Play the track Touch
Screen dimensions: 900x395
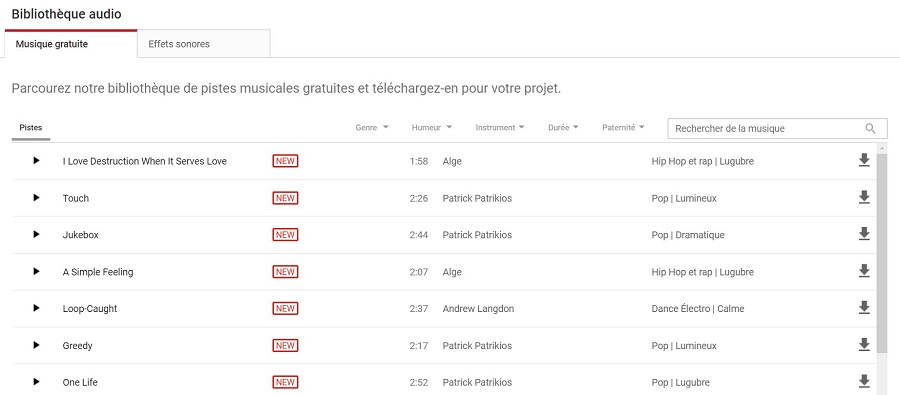click(37, 198)
